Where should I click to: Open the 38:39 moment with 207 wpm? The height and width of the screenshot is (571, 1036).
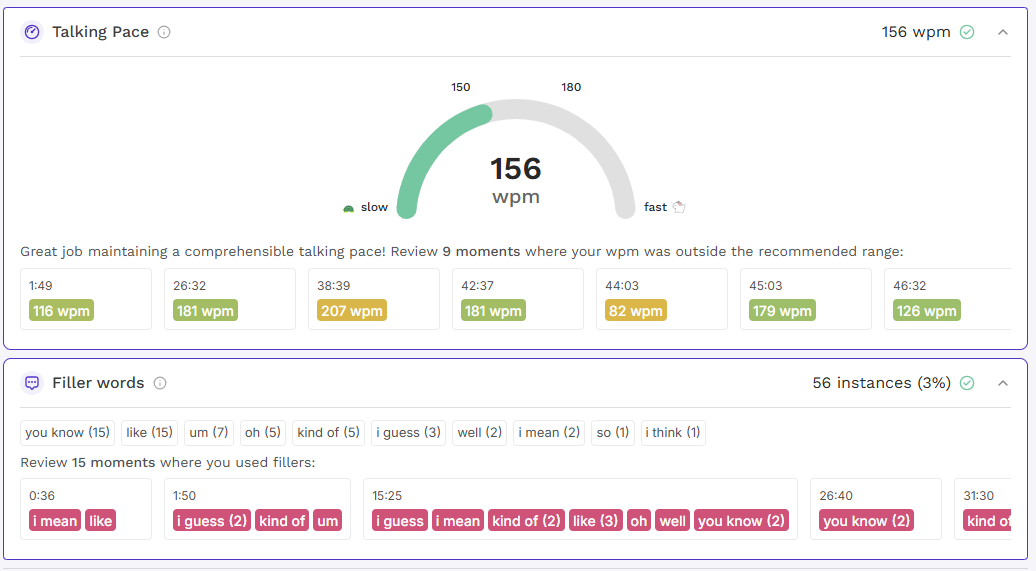373,298
